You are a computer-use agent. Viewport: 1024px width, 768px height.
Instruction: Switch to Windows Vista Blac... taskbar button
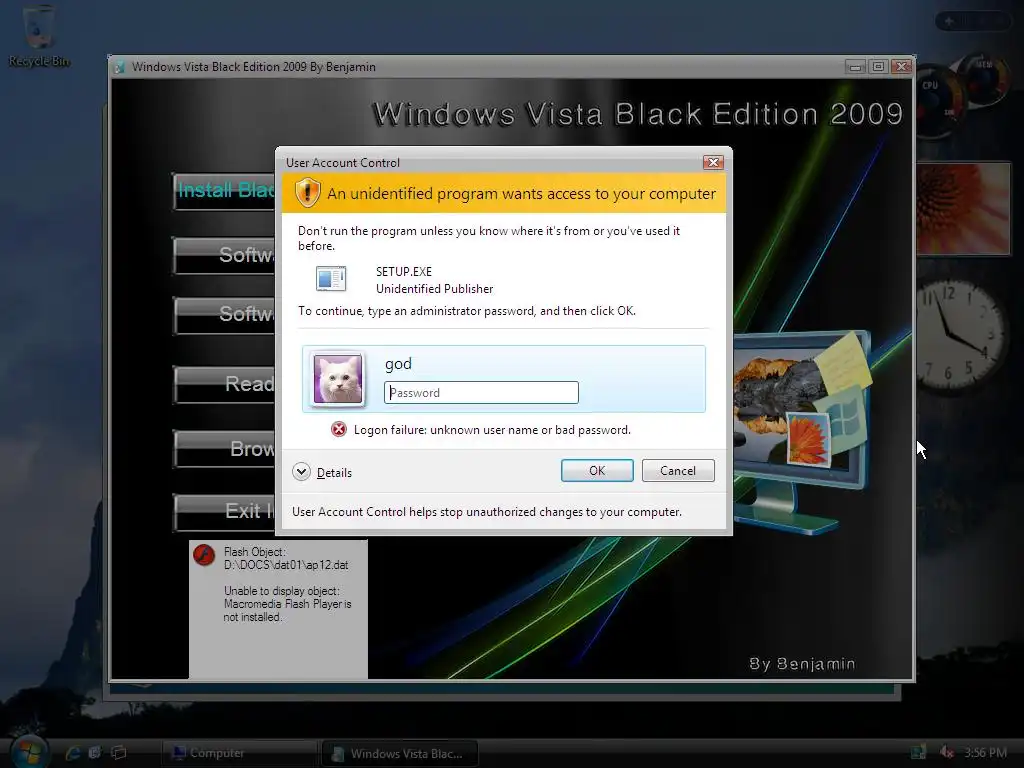click(400, 753)
